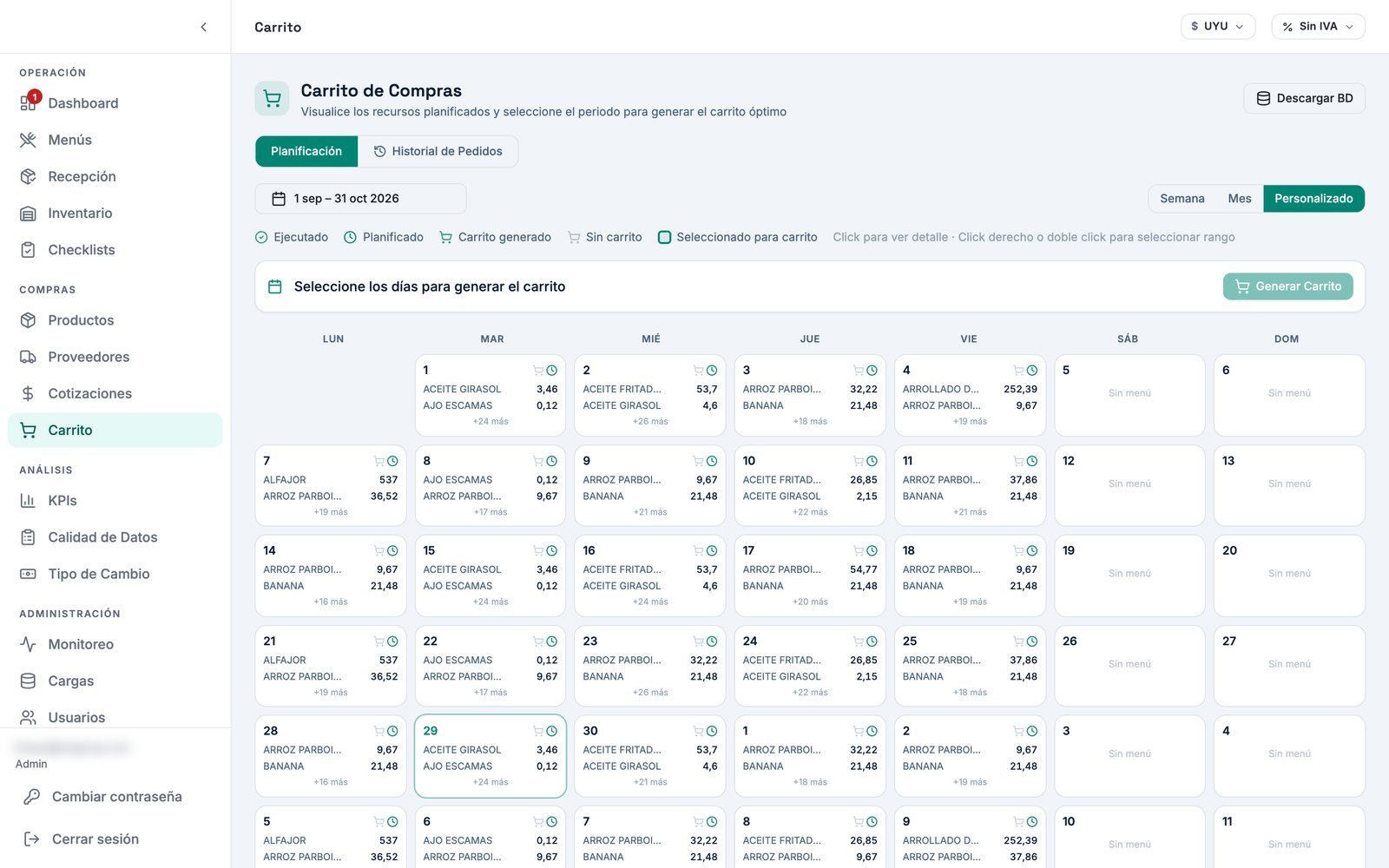Click the 'Carrito generado' legend label
The height and width of the screenshot is (868, 1389).
(x=504, y=237)
